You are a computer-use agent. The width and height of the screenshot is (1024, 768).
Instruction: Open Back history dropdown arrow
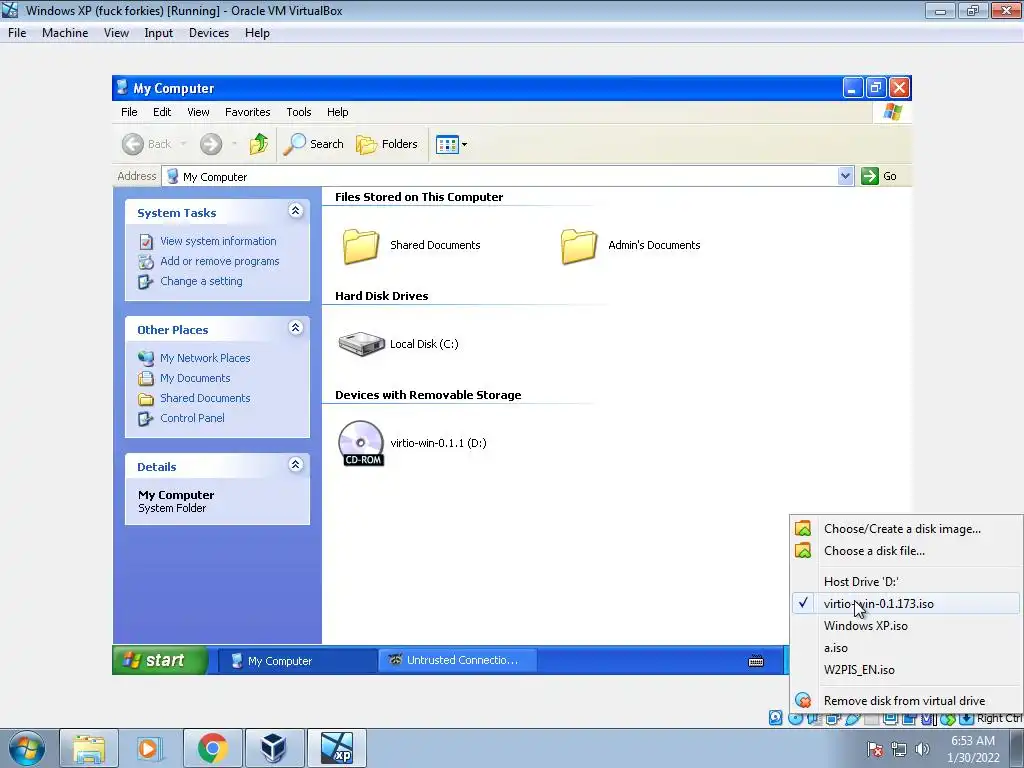184,144
